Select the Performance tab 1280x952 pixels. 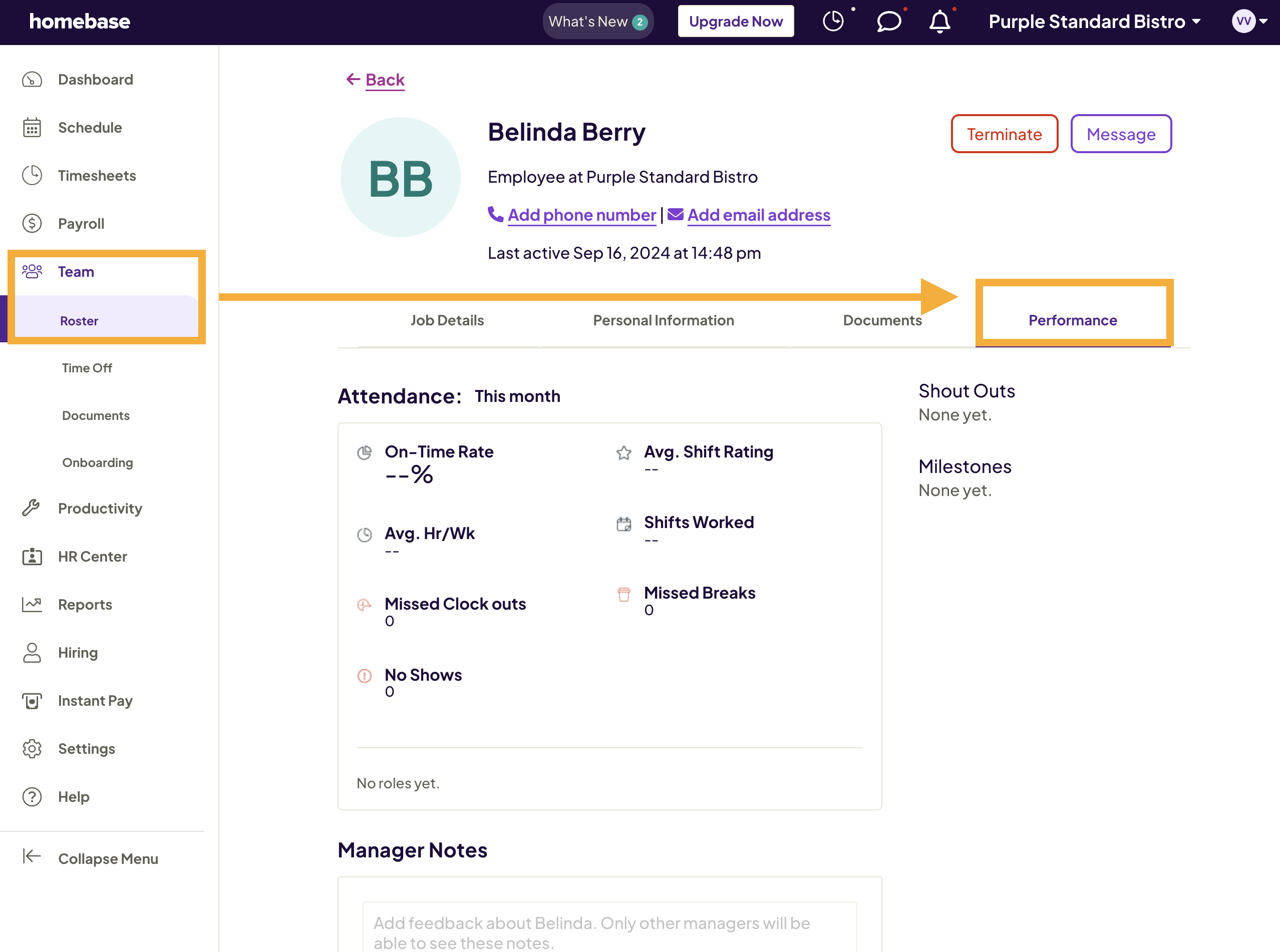tap(1073, 320)
